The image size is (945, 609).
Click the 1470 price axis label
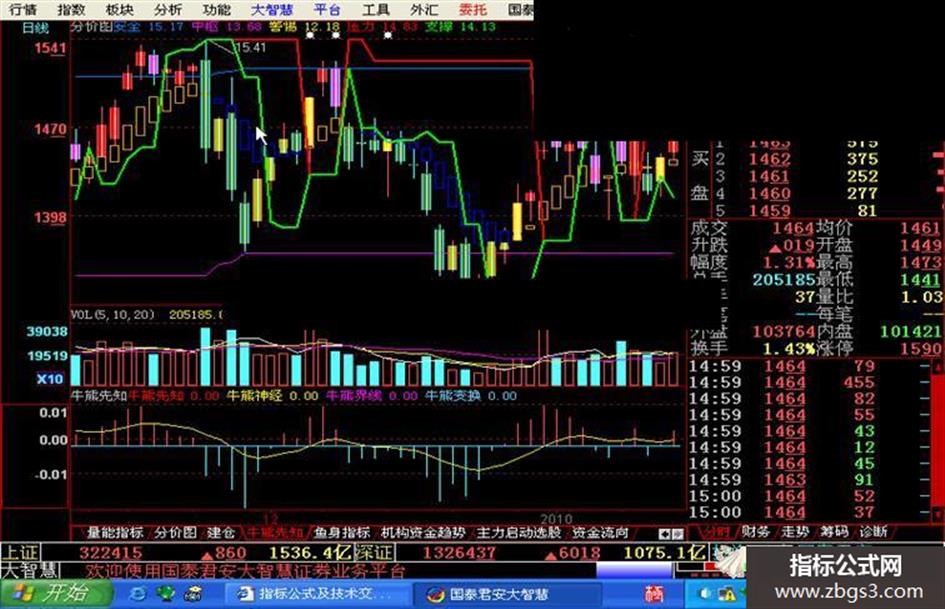50,129
